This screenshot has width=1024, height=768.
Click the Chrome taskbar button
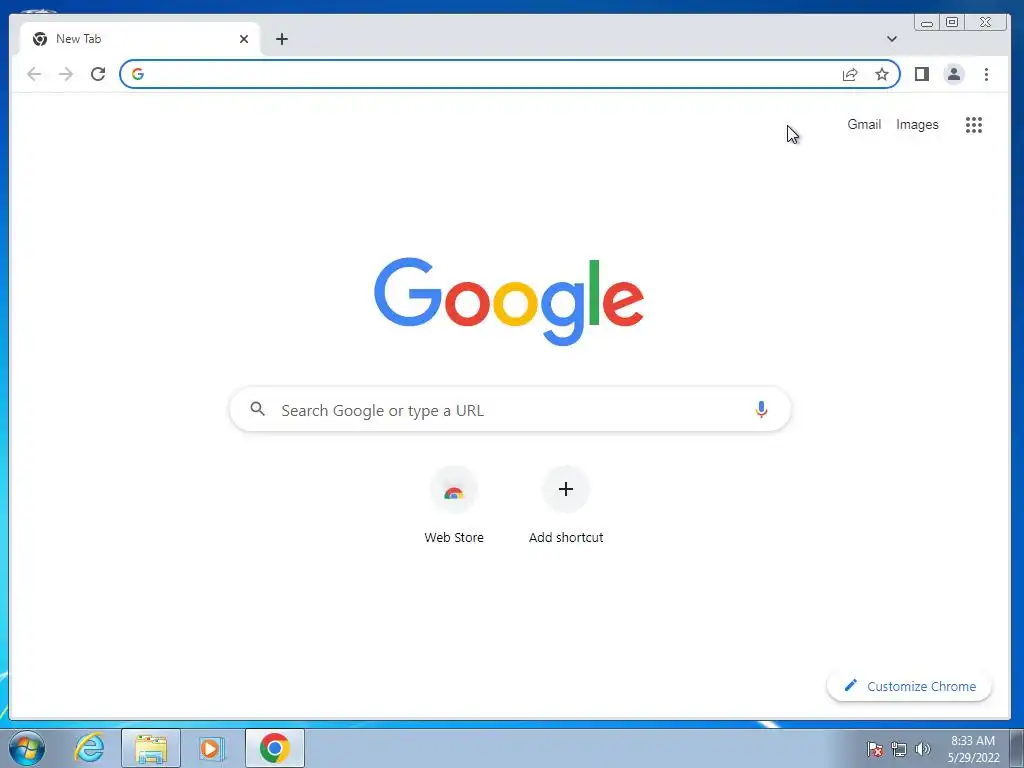click(275, 748)
